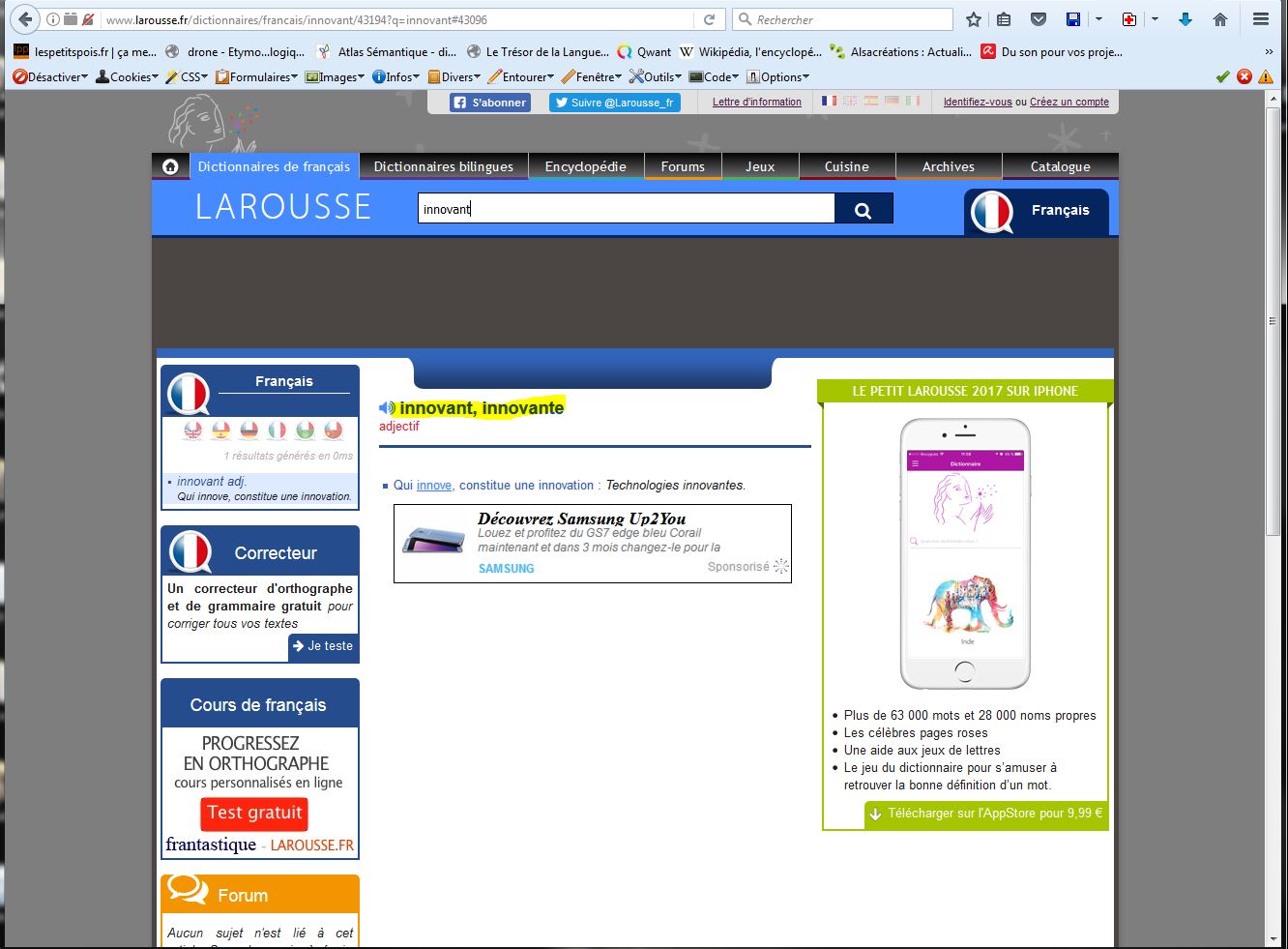The height and width of the screenshot is (949, 1288).
Task: Click the Larousse home icon in navigation bar
Action: coord(171,166)
